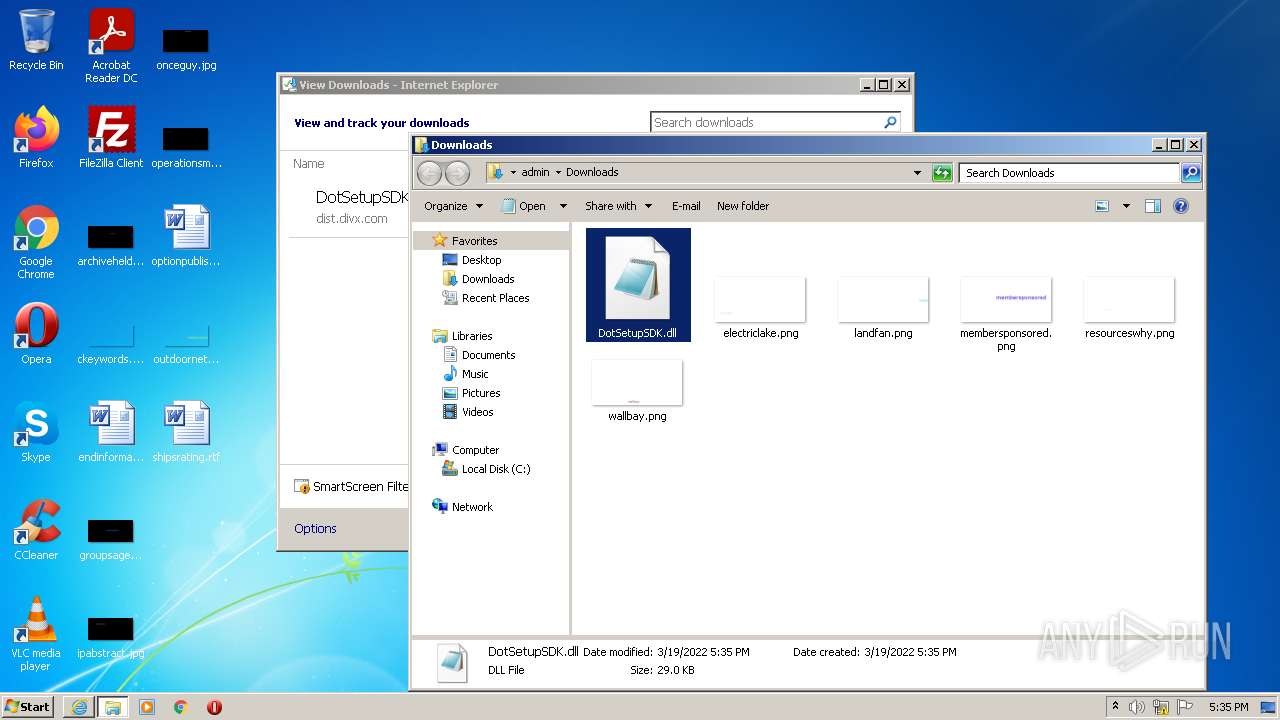Open Downloads in navigation pane
This screenshot has height=720, width=1280.
(x=487, y=279)
